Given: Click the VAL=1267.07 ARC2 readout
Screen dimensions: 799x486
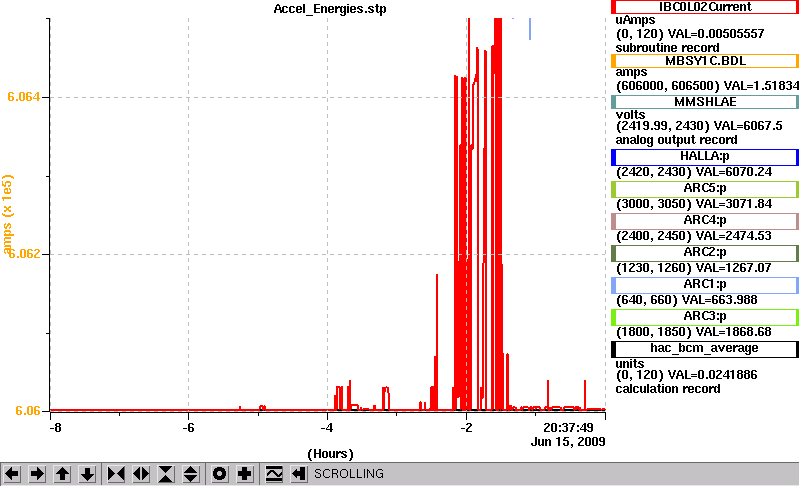Looking at the screenshot, I should pos(734,268).
